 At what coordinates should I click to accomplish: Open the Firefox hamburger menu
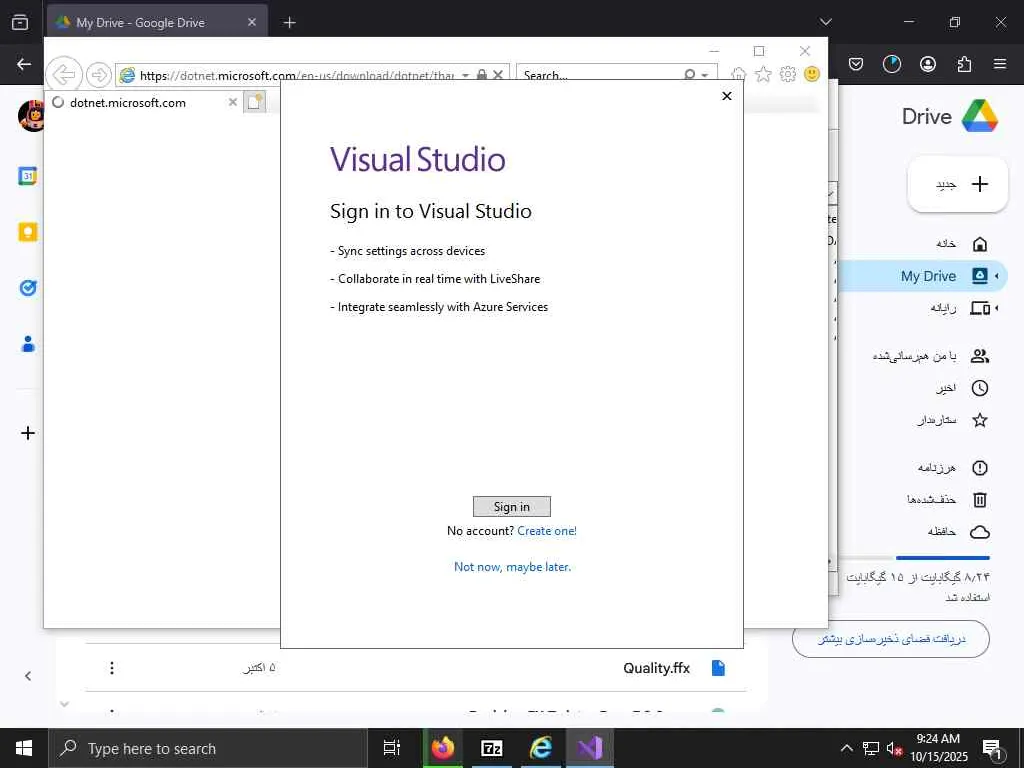[x=999, y=64]
